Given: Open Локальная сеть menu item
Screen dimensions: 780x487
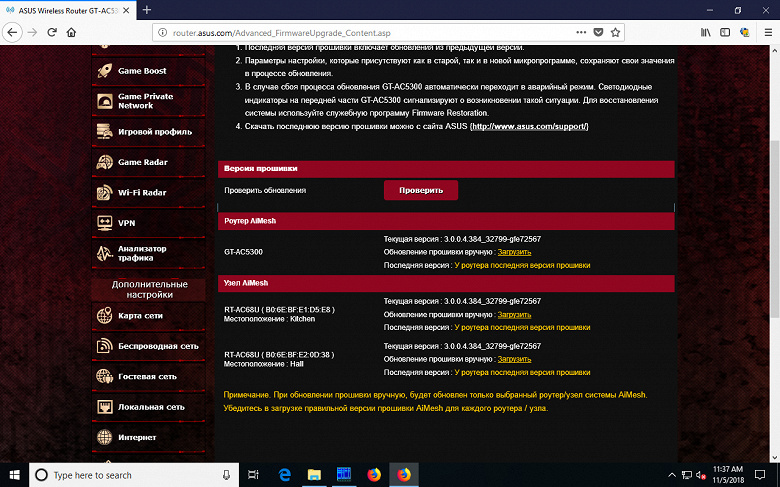Looking at the screenshot, I should point(148,407).
